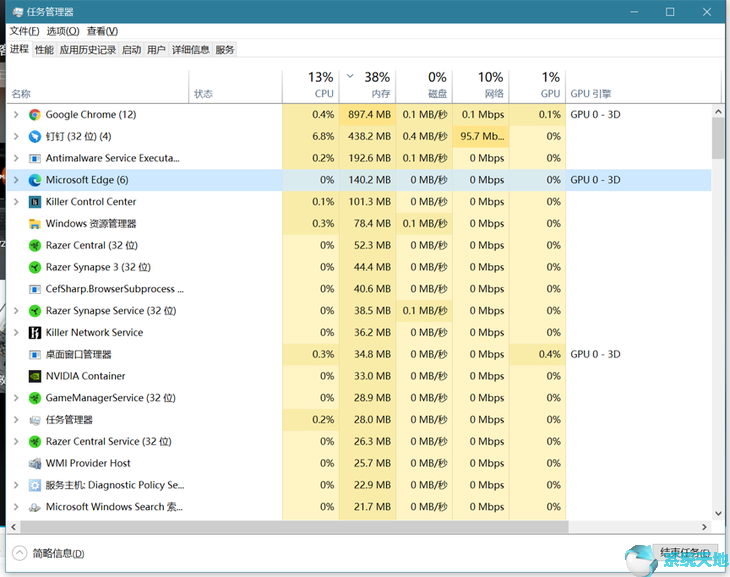
Task: Switch to the 用户 tab
Action: [x=156, y=50]
